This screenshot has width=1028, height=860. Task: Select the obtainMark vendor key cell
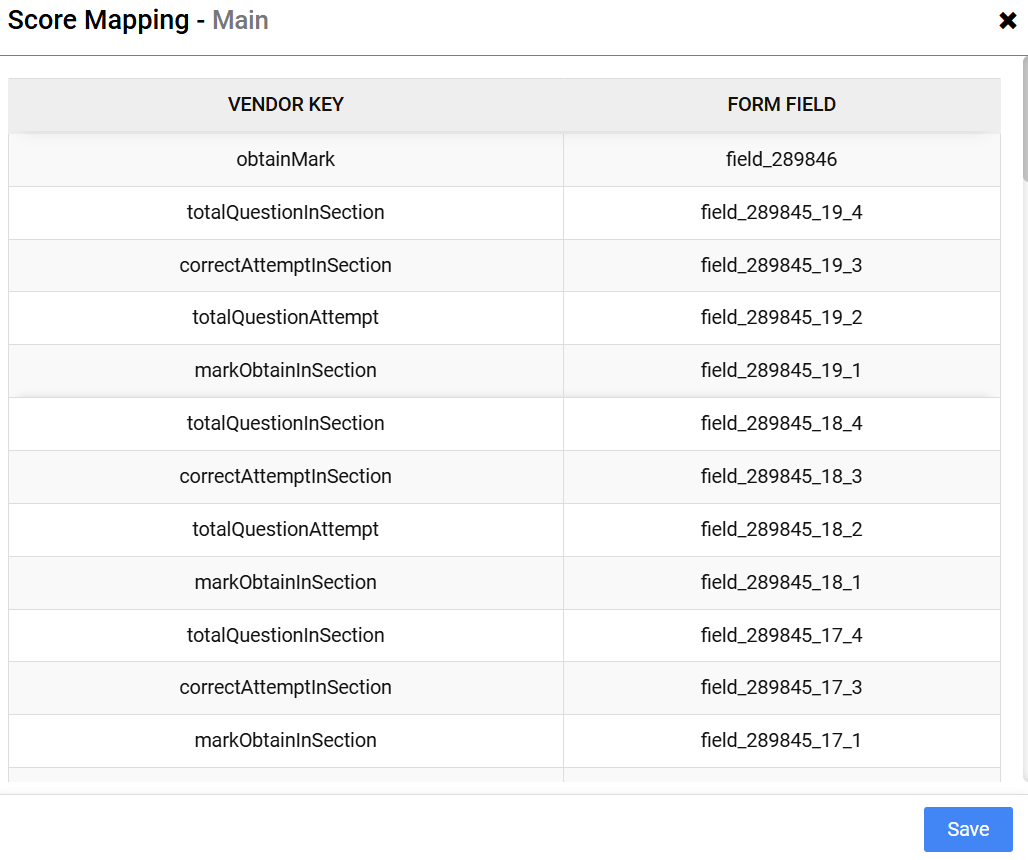point(286,159)
